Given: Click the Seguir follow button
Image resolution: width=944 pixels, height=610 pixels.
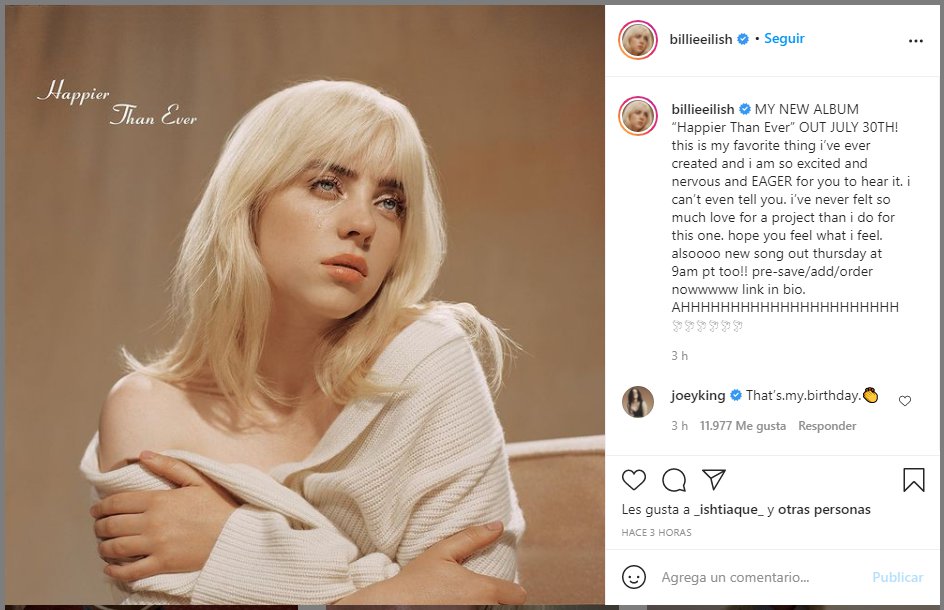Looking at the screenshot, I should tap(784, 39).
